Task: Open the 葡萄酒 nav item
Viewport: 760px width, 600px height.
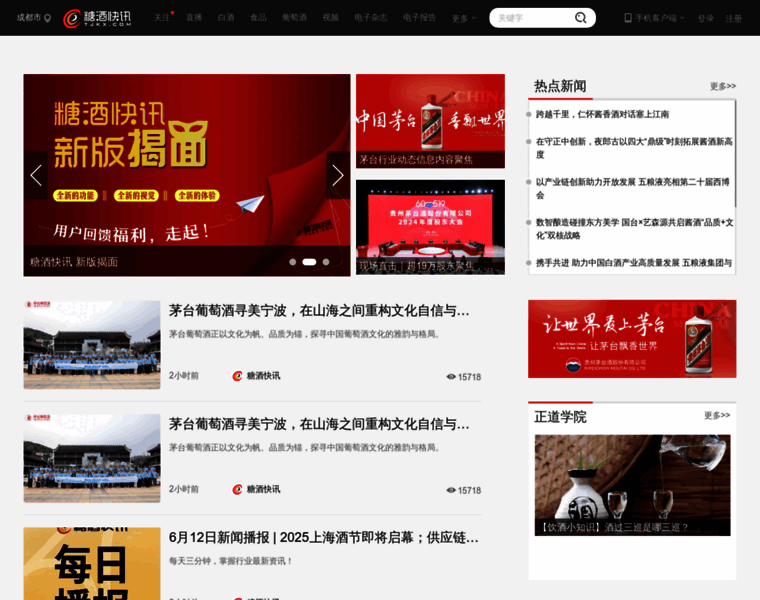Action: click(x=295, y=17)
